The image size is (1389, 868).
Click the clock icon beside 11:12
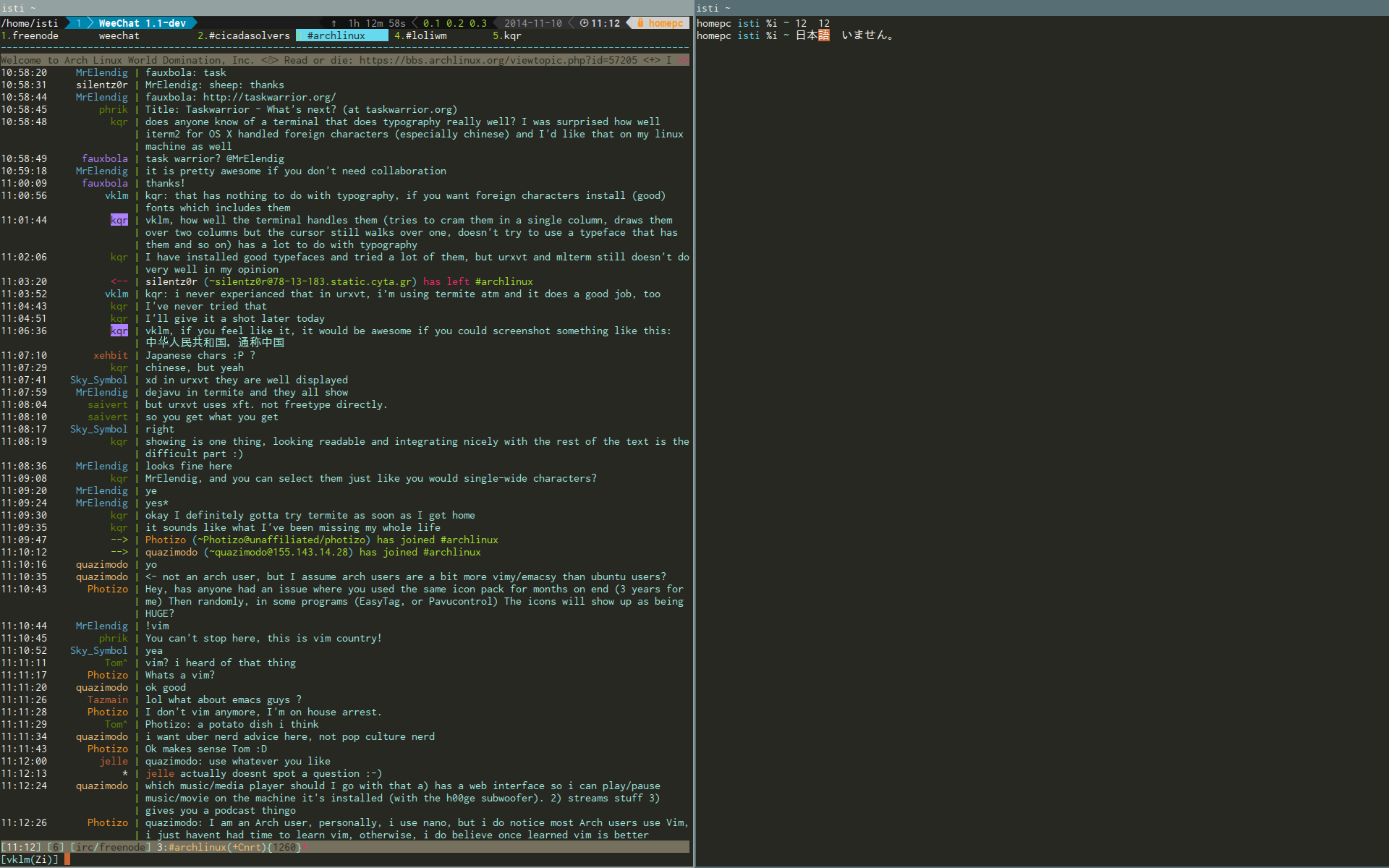(x=584, y=23)
